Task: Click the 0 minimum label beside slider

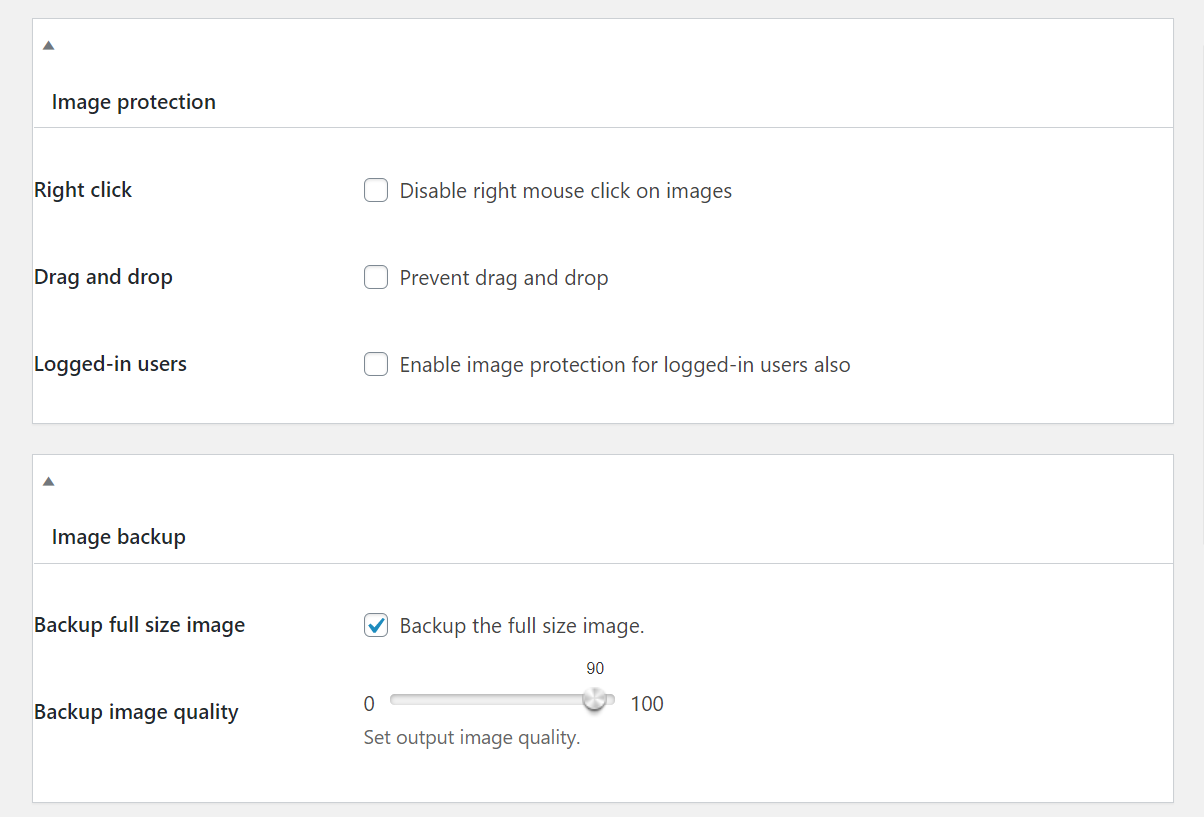Action: (369, 704)
